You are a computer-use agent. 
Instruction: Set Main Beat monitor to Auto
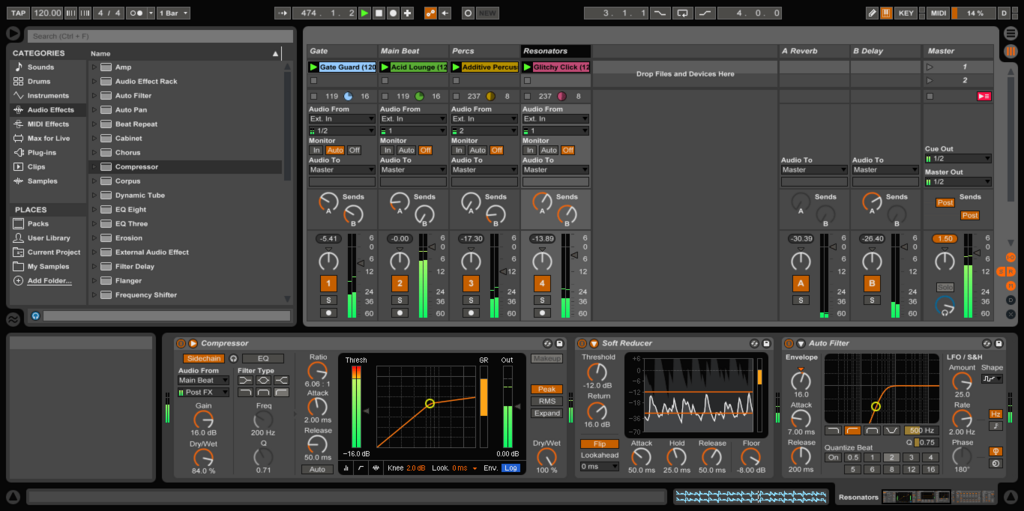click(x=406, y=150)
